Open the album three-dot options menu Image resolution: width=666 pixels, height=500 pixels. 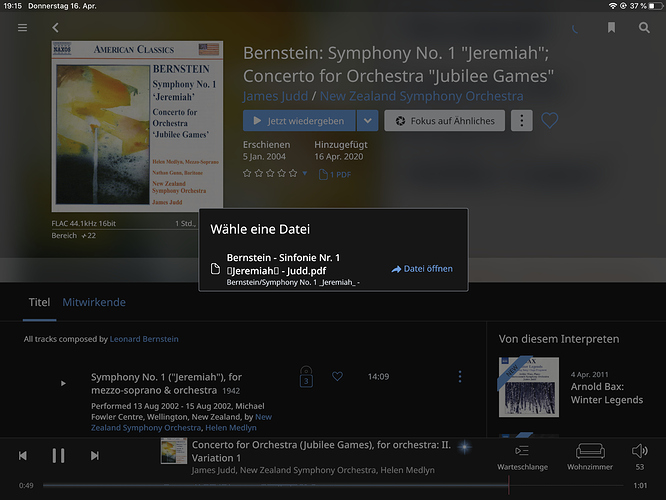[x=522, y=121]
